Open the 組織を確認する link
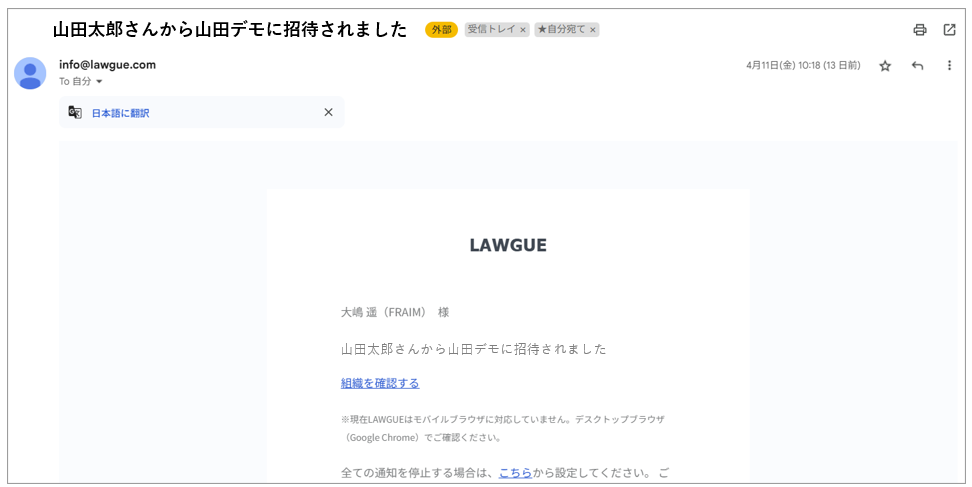The height and width of the screenshot is (487, 972). [x=380, y=383]
